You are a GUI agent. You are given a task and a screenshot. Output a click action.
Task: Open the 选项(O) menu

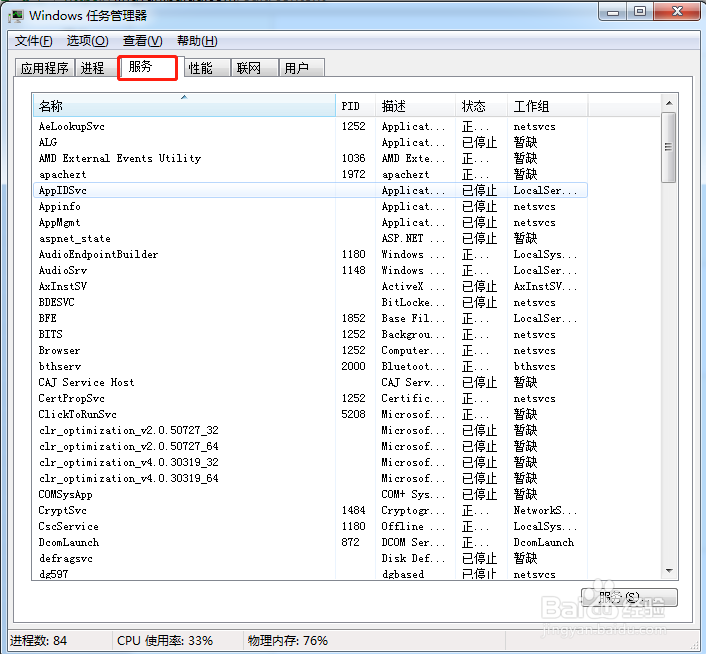click(x=87, y=41)
